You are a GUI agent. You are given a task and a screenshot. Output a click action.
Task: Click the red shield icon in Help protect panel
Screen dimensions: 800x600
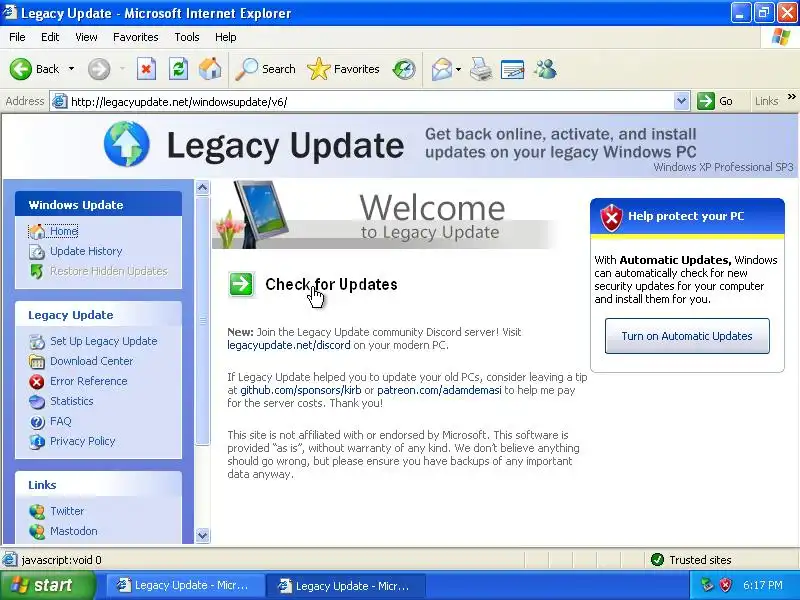pyautogui.click(x=611, y=217)
